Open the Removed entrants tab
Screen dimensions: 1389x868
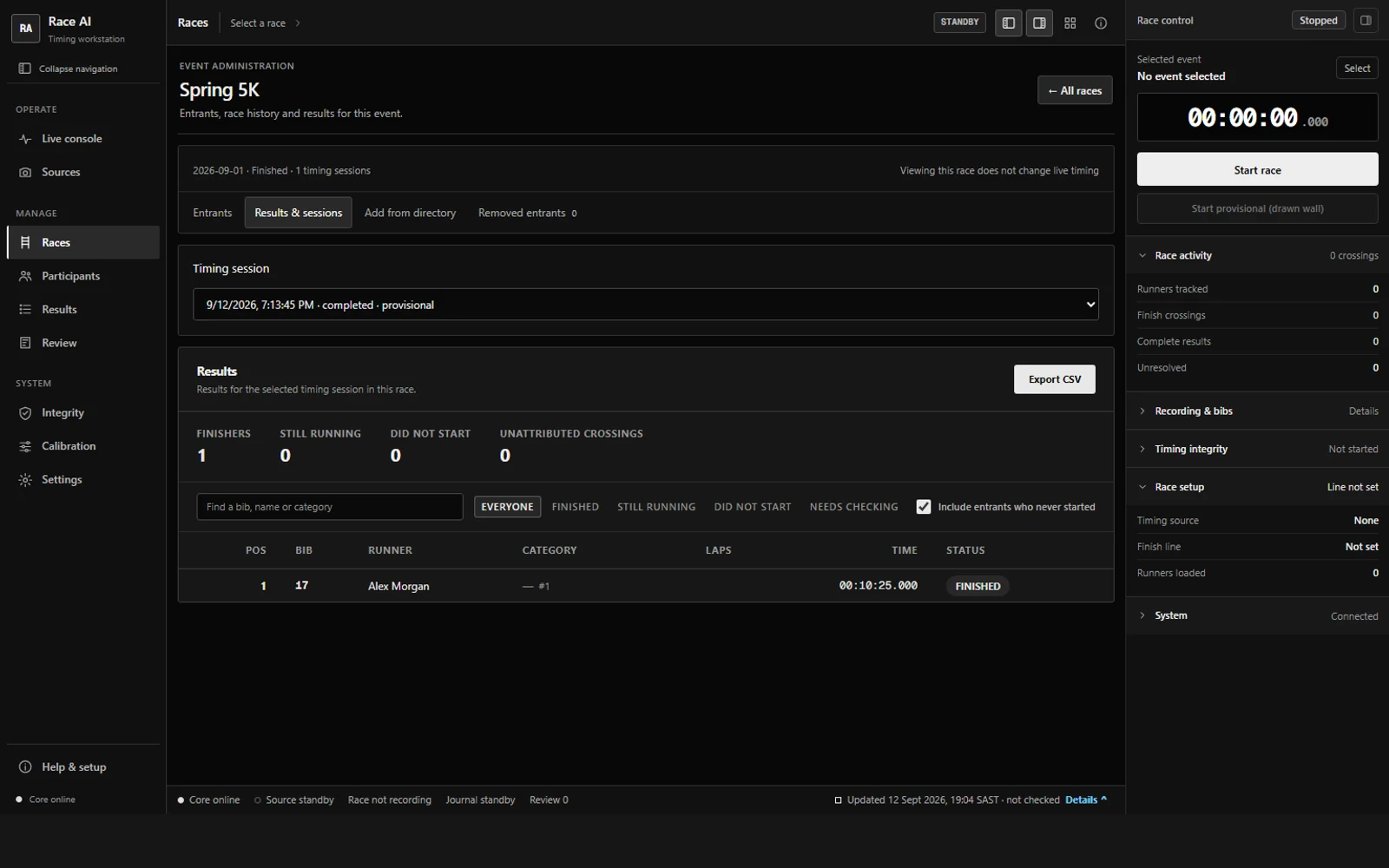click(x=527, y=214)
